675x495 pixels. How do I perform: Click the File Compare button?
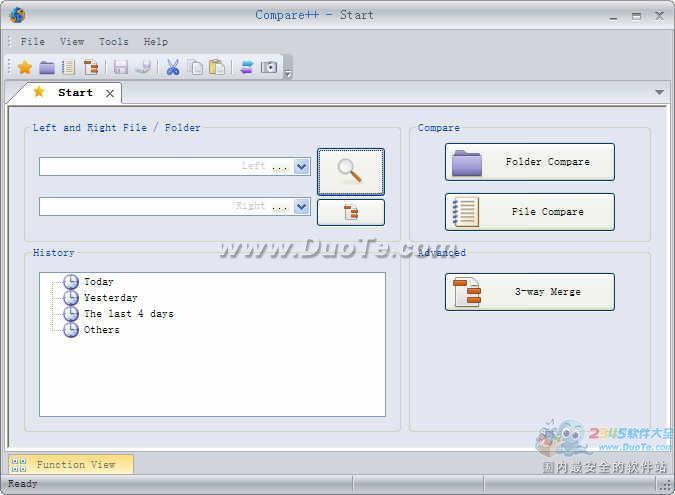pyautogui.click(x=530, y=212)
